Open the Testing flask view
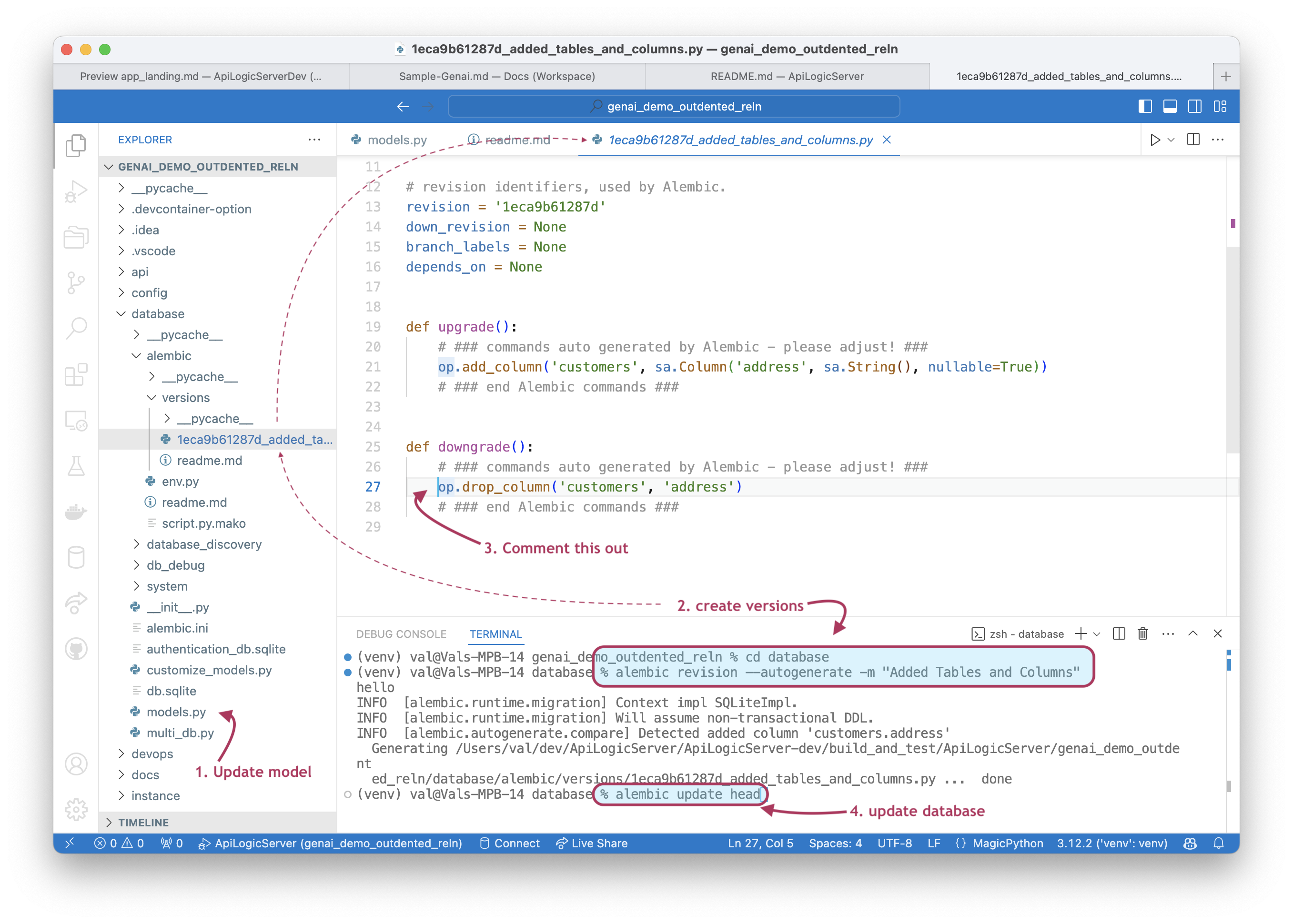The height and width of the screenshot is (924, 1293). pos(76,466)
